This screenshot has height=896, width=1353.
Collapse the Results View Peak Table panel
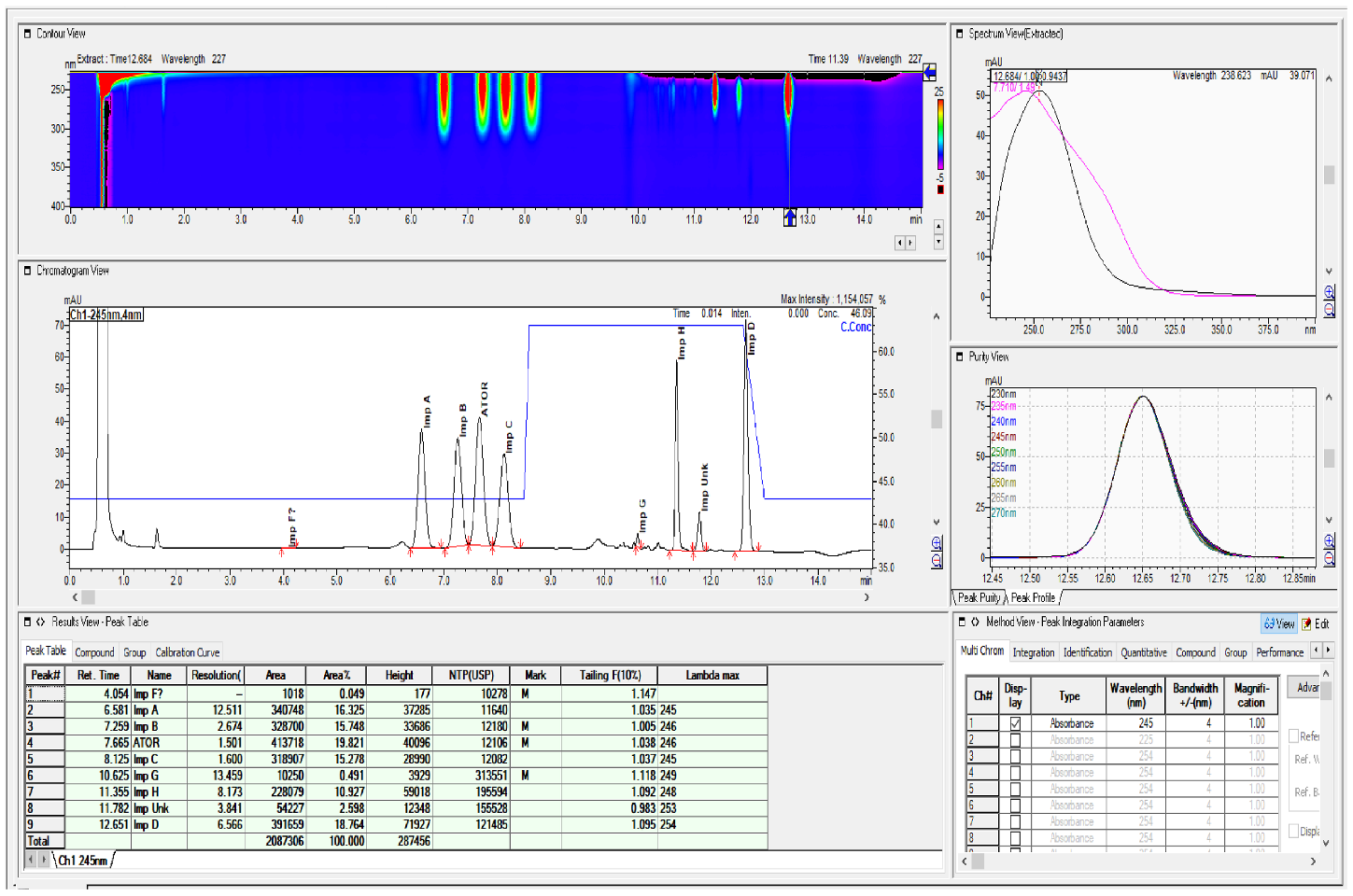(28, 622)
